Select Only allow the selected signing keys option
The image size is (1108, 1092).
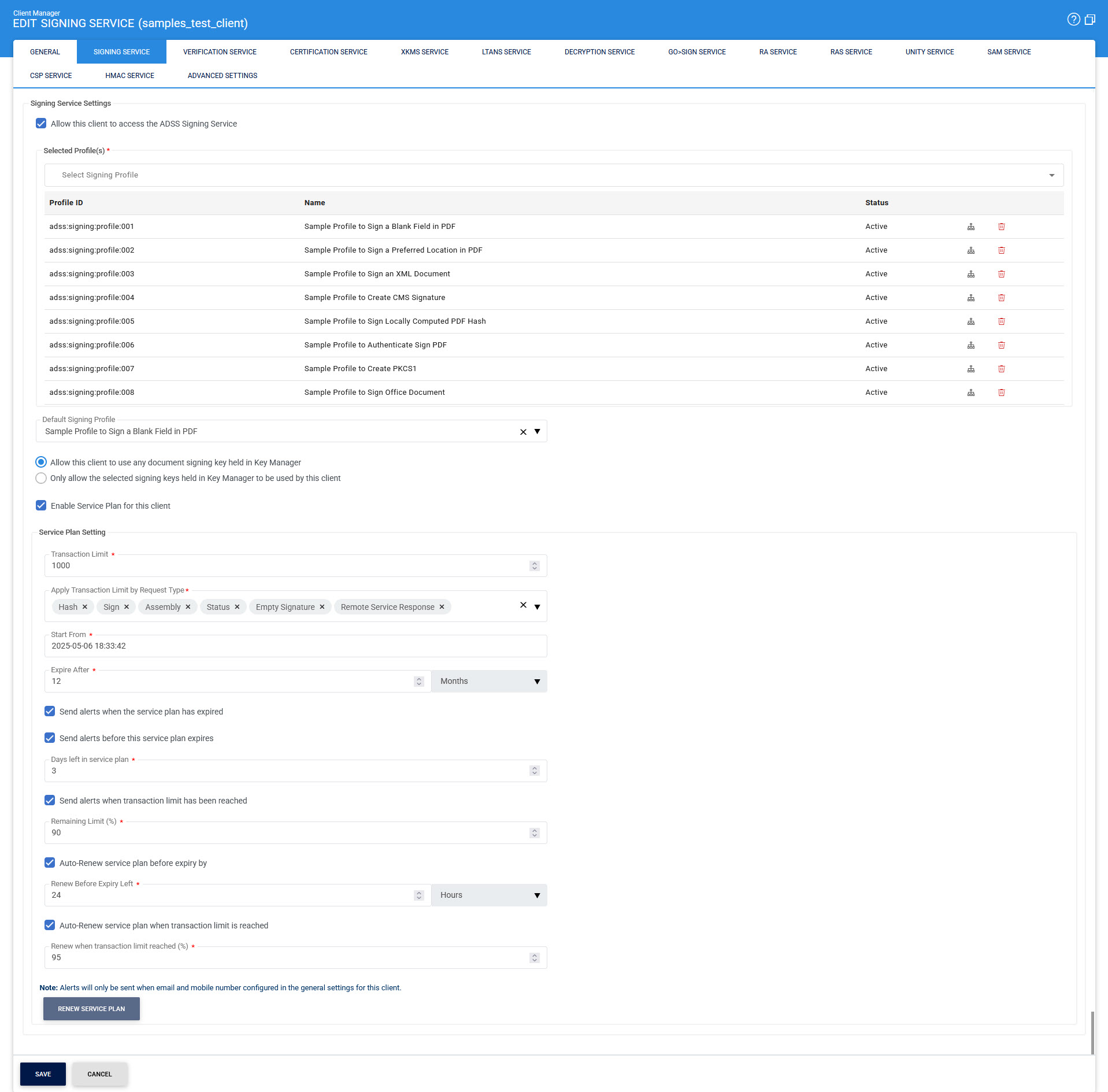41,478
